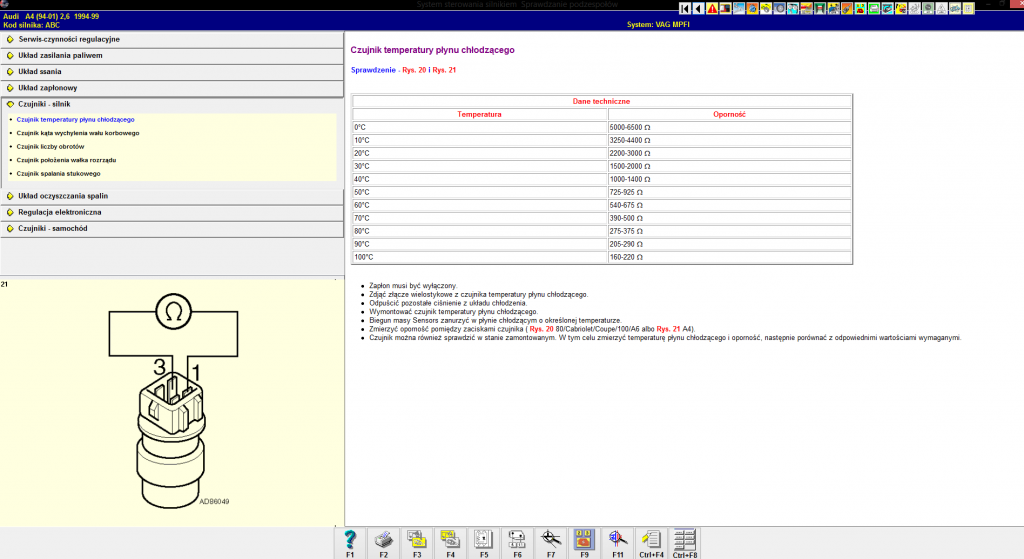
Task: Click the wheel and tire toolbar icon
Action: 779,8
